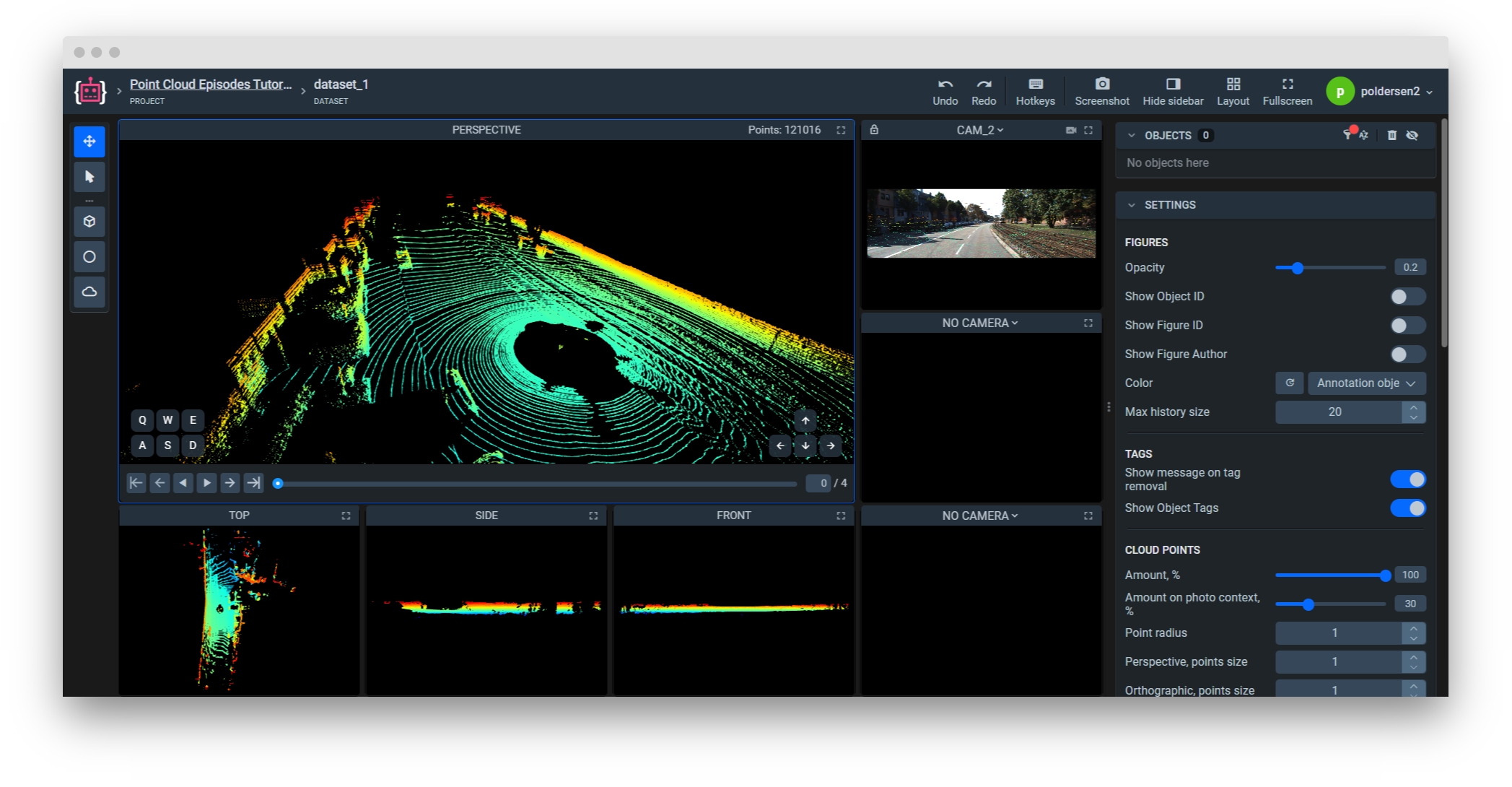Viewport: 1512px width, 787px height.
Task: Open the CAM_2 camera dropdown
Action: (x=980, y=130)
